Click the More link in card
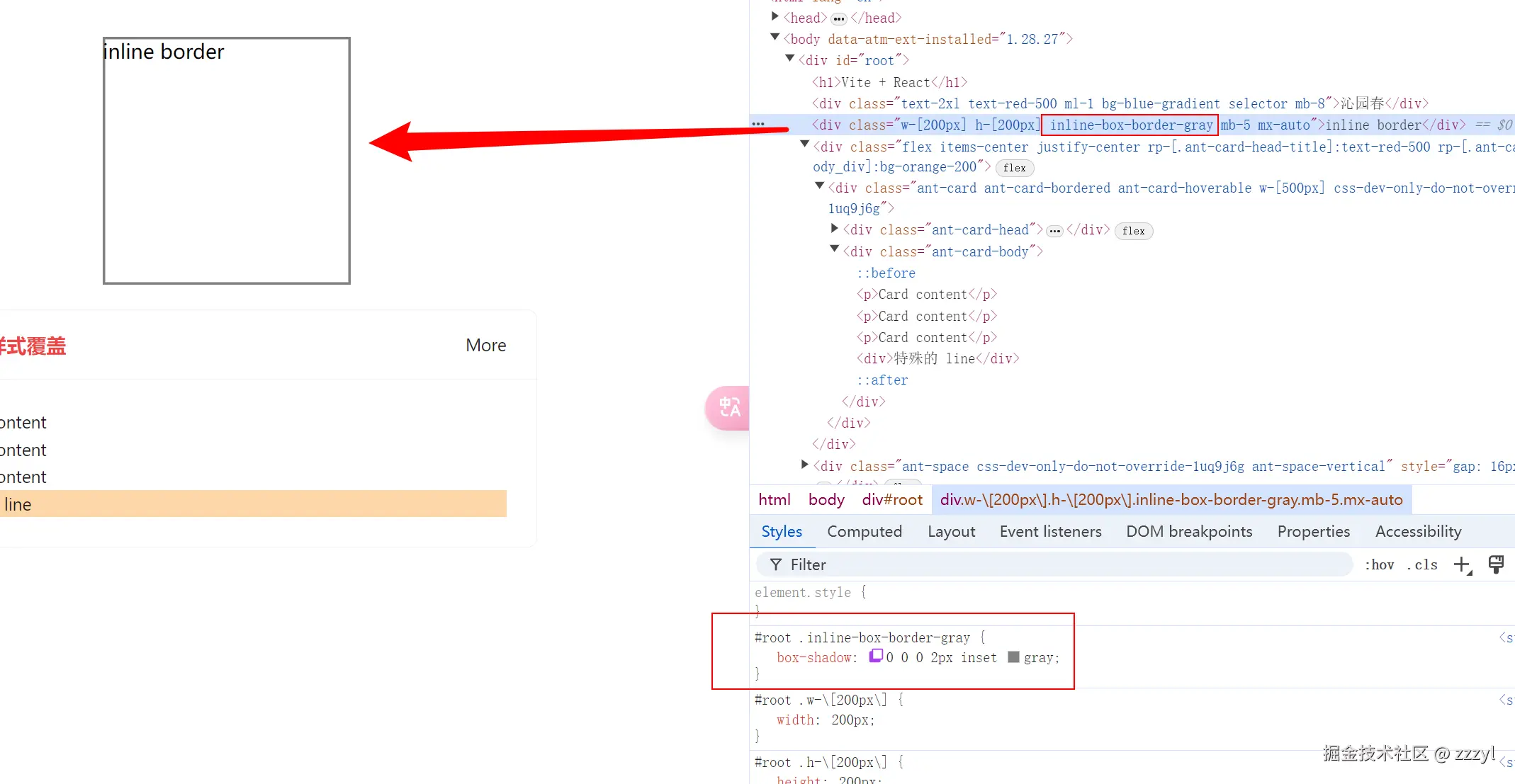 coord(485,345)
